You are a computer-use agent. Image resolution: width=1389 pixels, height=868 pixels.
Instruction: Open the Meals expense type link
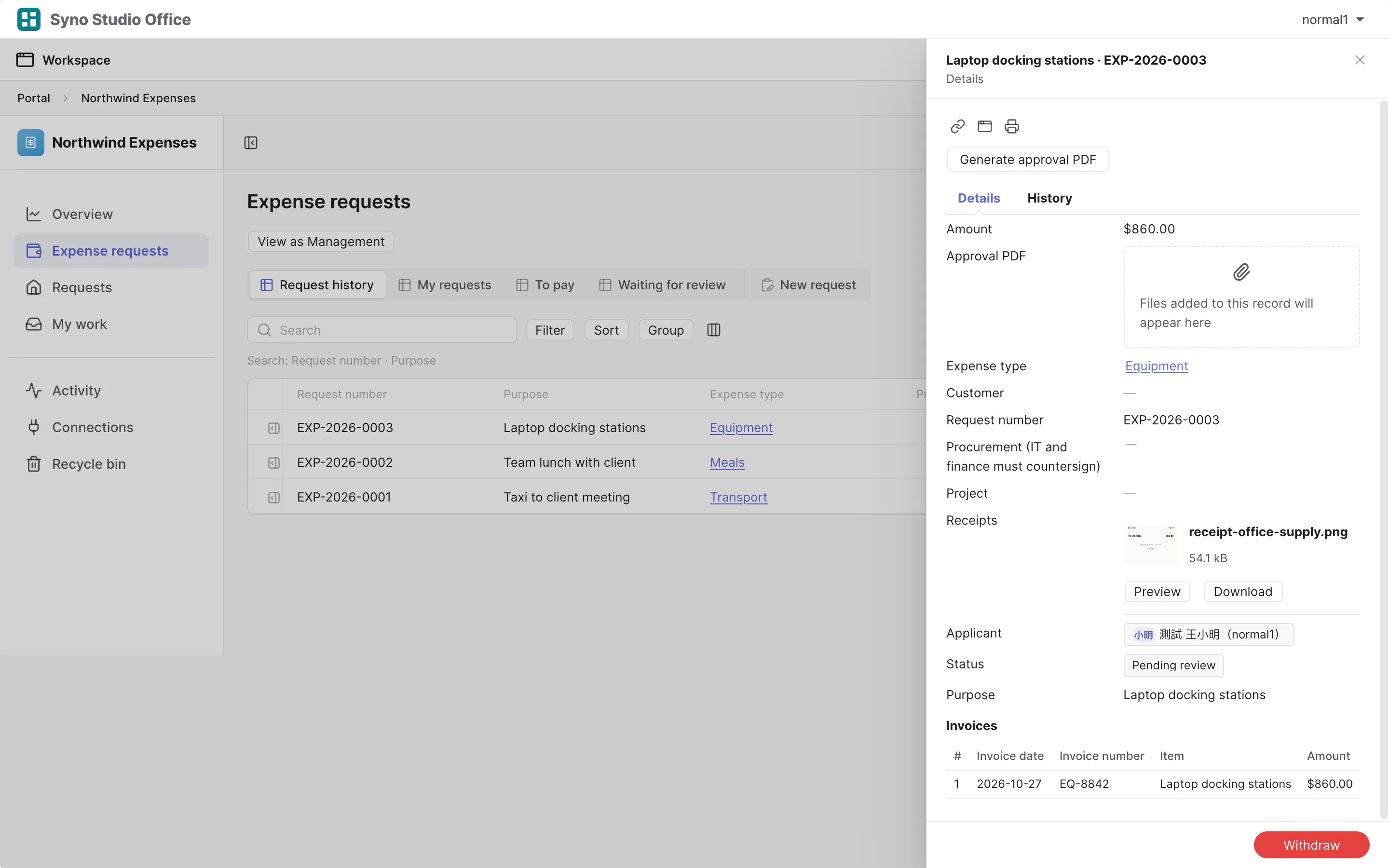click(727, 463)
